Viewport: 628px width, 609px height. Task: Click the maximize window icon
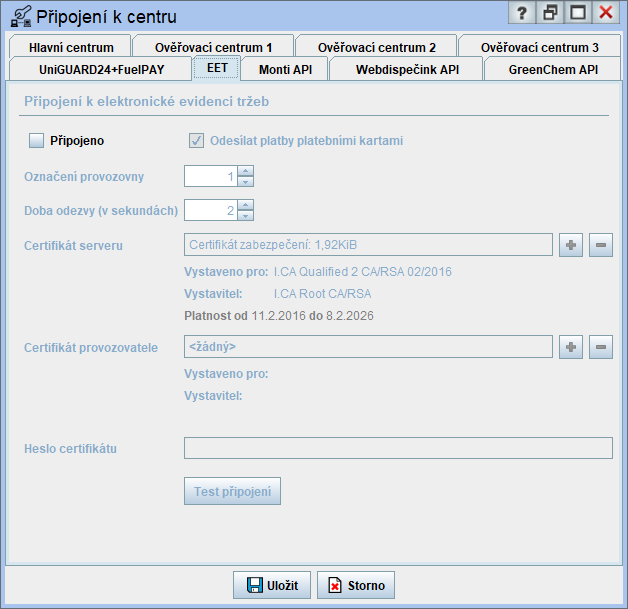coord(577,13)
